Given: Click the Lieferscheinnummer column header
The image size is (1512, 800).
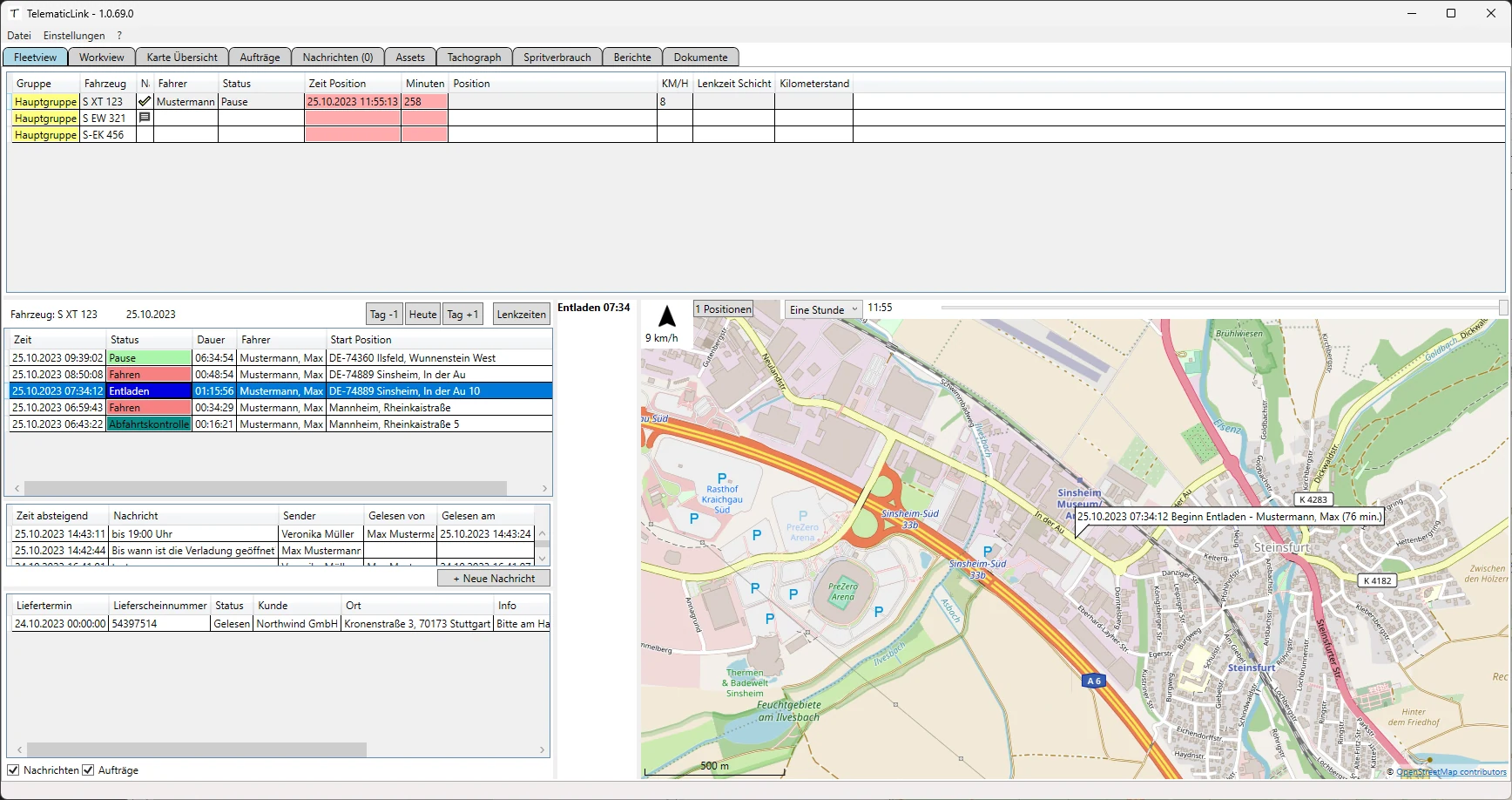Looking at the screenshot, I should 160,606.
